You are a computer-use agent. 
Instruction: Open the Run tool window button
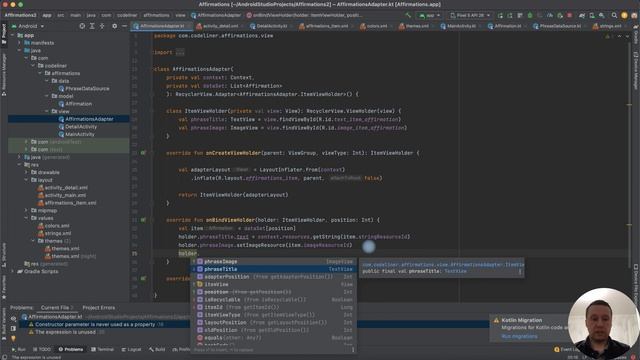click(x=19, y=349)
